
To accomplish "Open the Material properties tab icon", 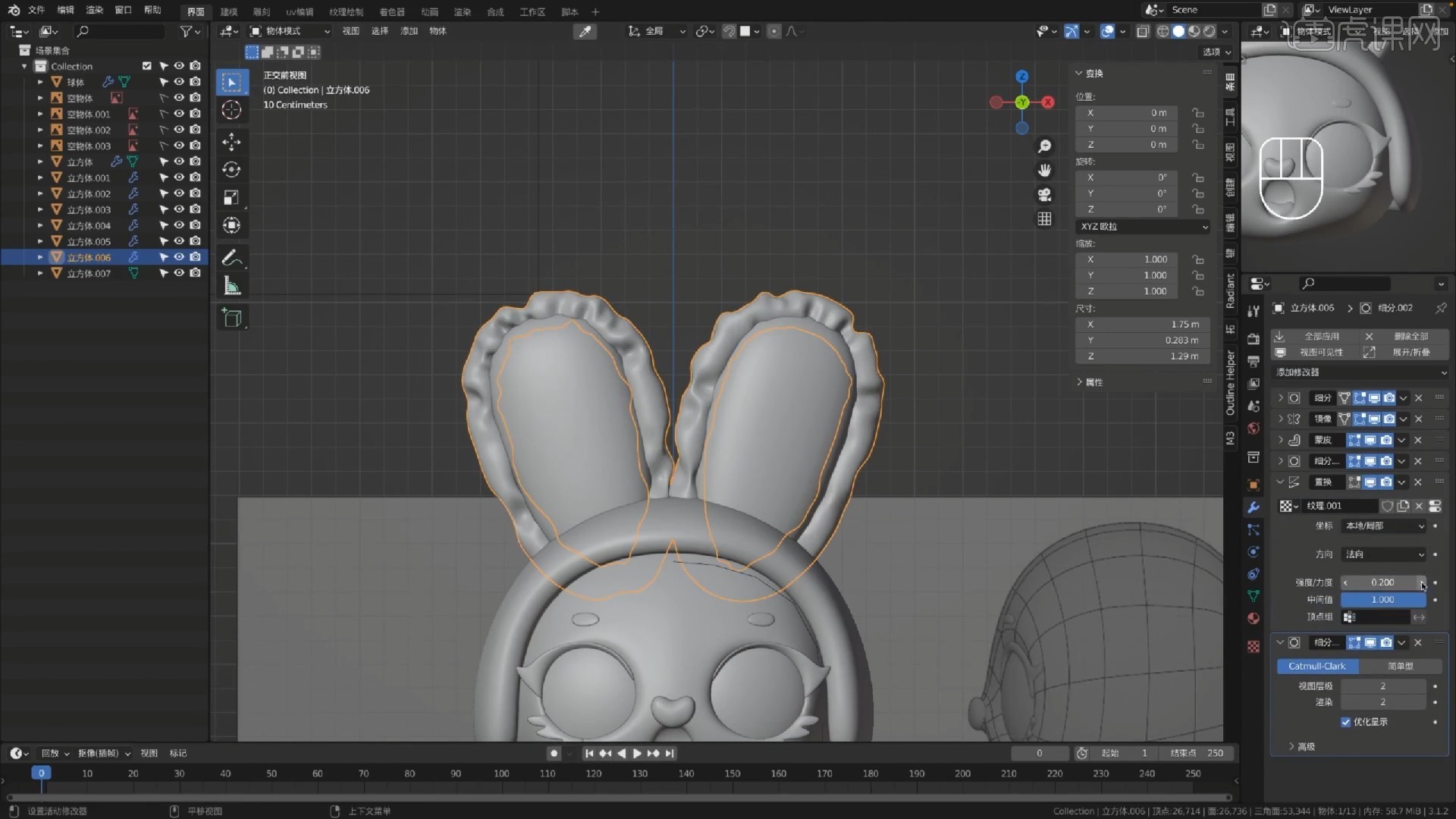I will [x=1254, y=618].
